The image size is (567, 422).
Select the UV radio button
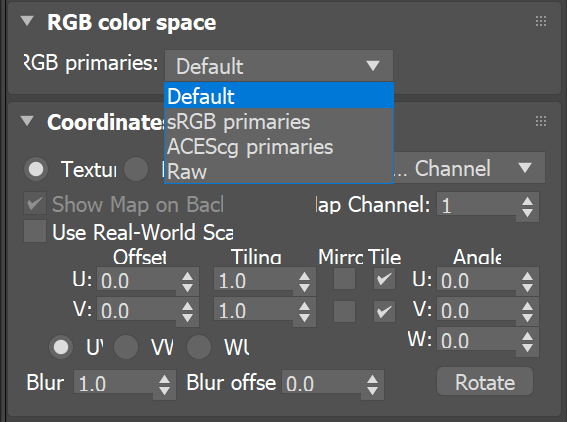pyautogui.click(x=61, y=347)
